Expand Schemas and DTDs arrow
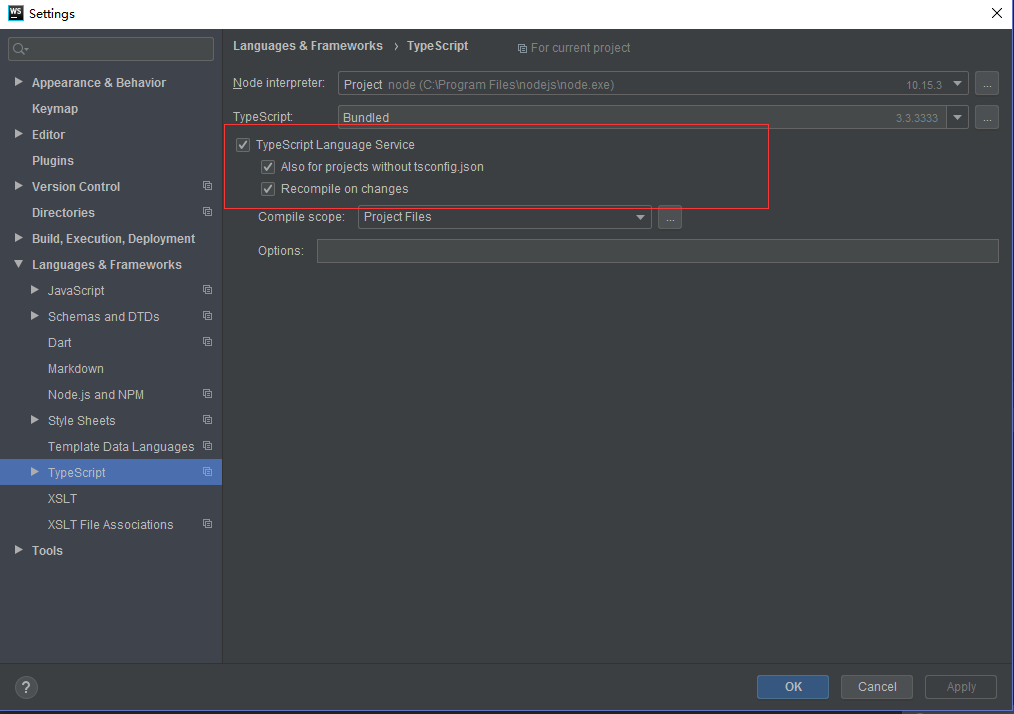This screenshot has height=714, width=1014. [x=35, y=316]
